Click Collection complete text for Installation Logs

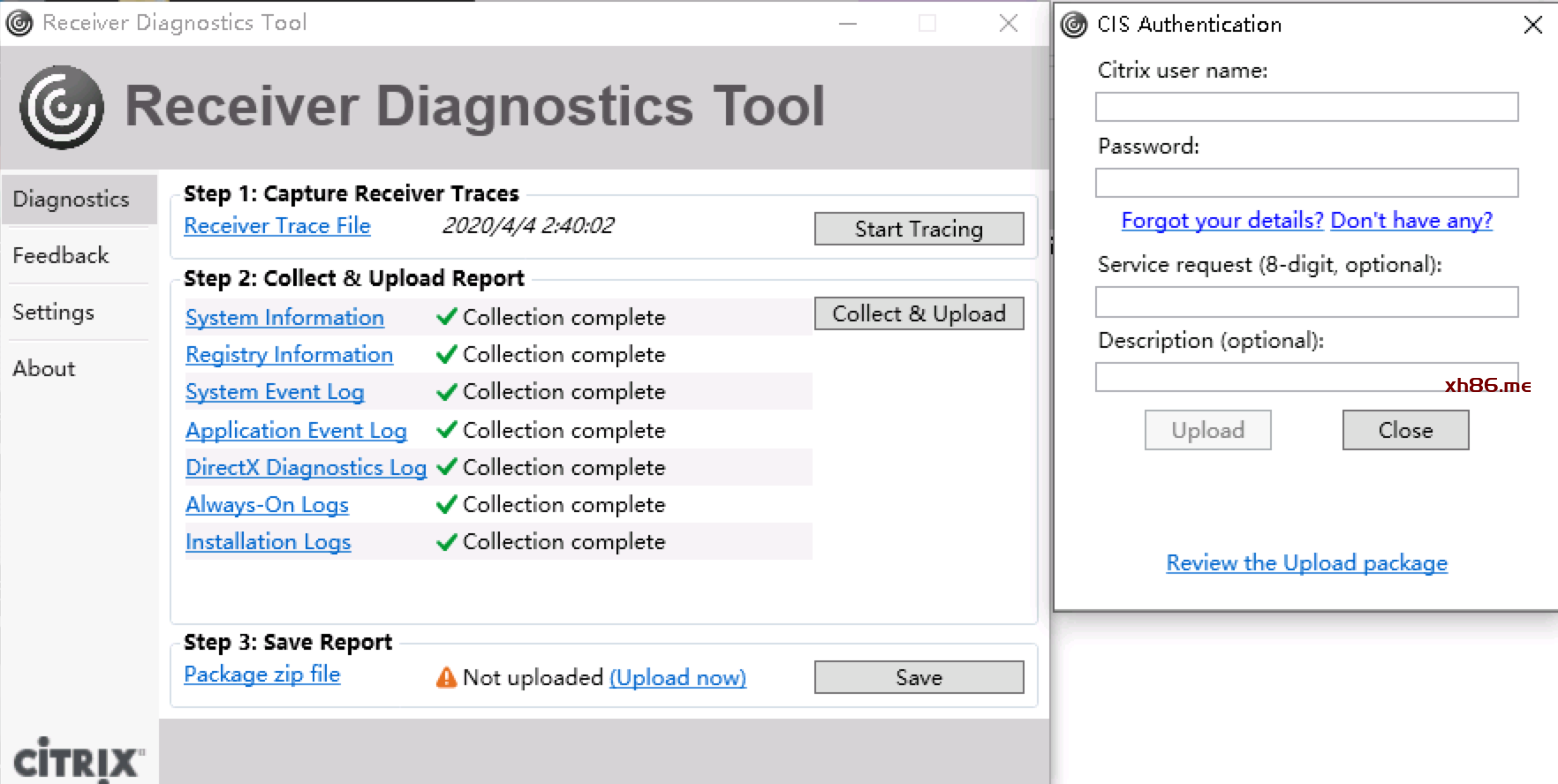pos(563,541)
